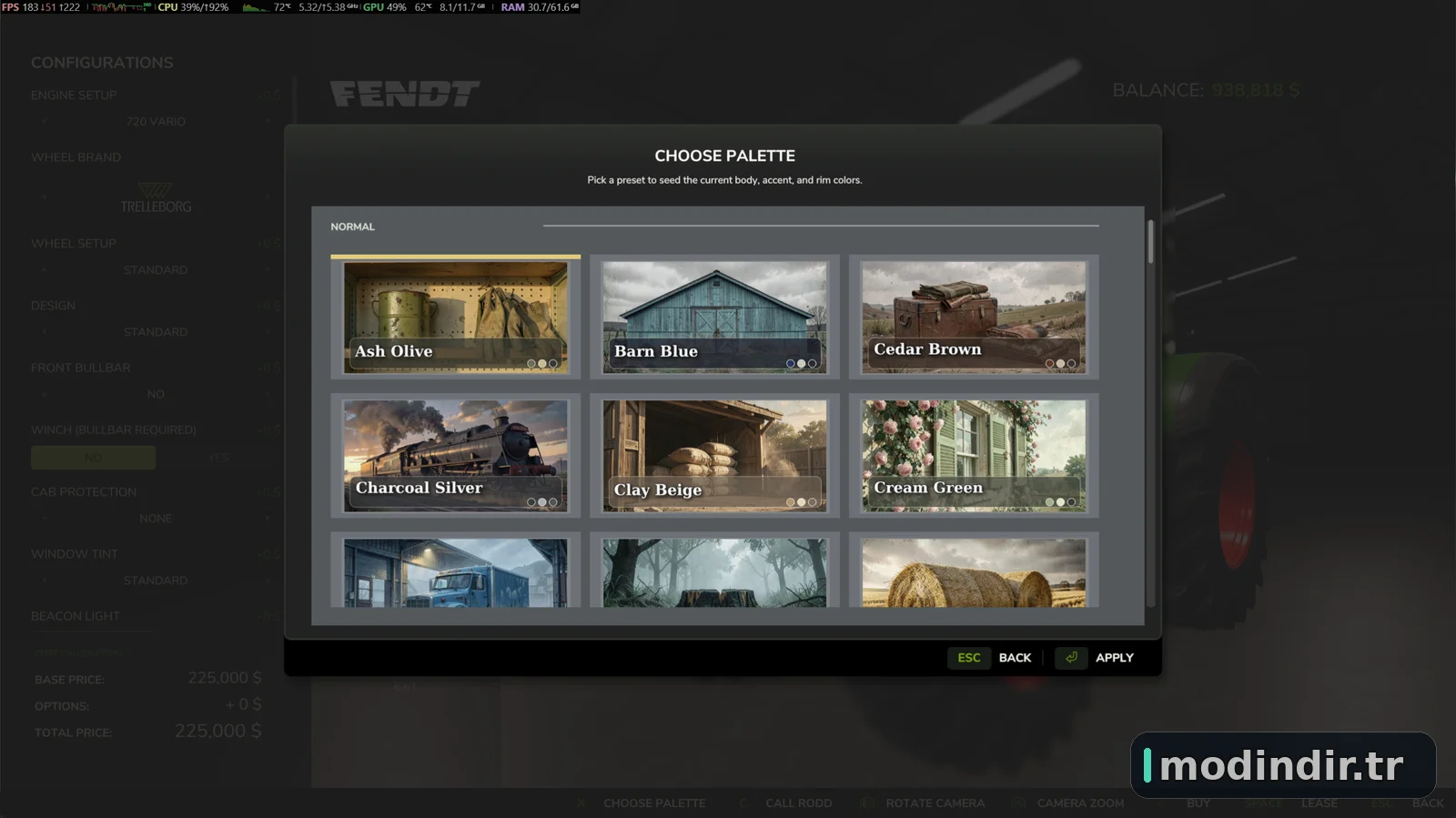Click the palette list scrollbar thumb
The image size is (1456, 818).
[x=1150, y=242]
